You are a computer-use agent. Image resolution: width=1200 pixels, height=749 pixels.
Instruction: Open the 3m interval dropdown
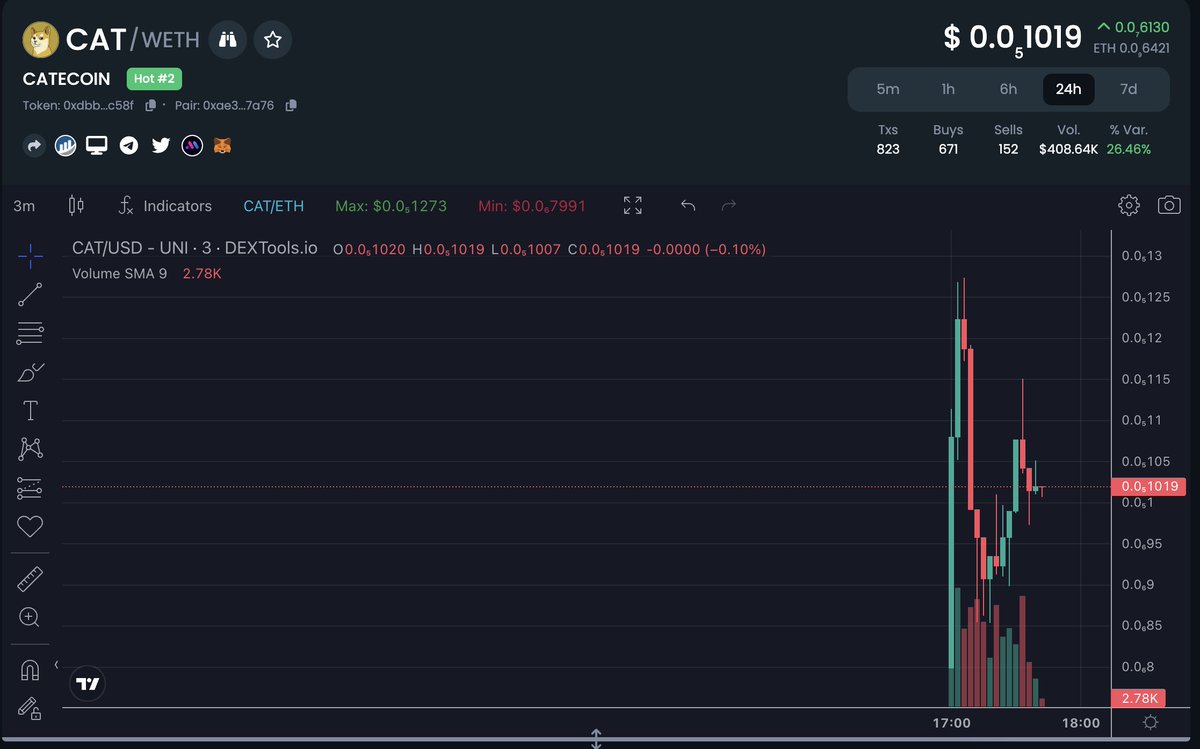click(x=24, y=206)
